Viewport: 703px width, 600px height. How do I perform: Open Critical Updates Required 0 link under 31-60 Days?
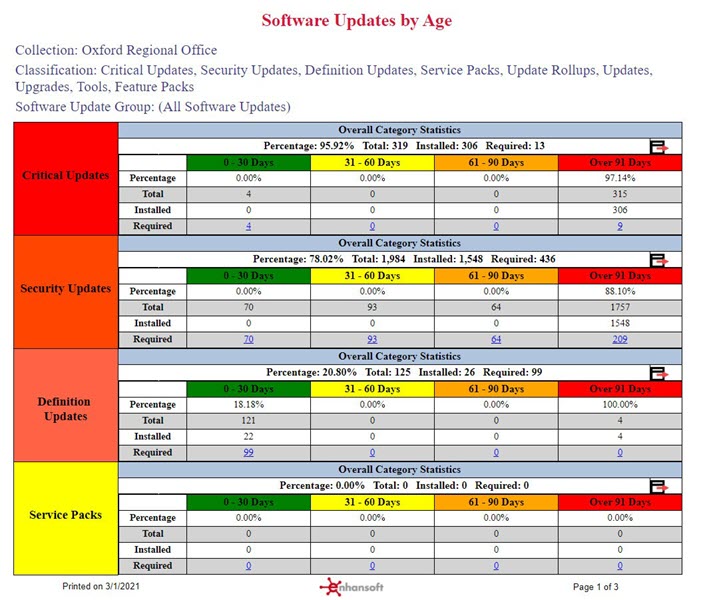point(372,226)
